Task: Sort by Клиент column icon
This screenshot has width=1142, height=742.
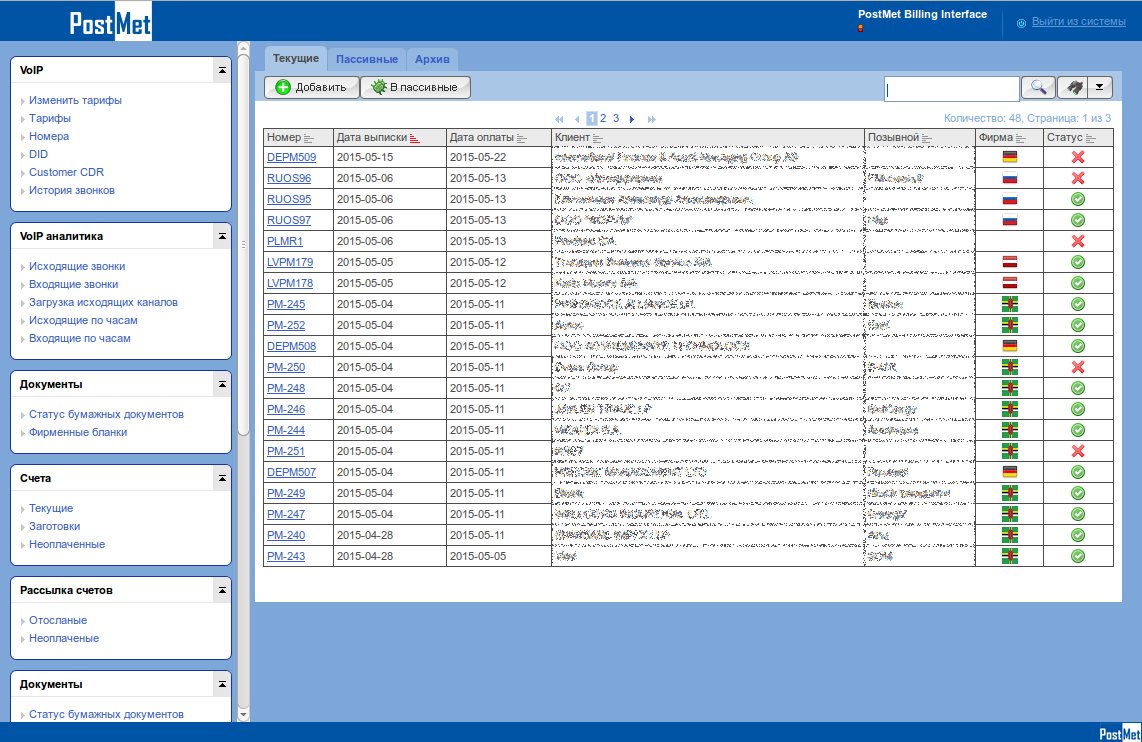Action: click(x=598, y=138)
